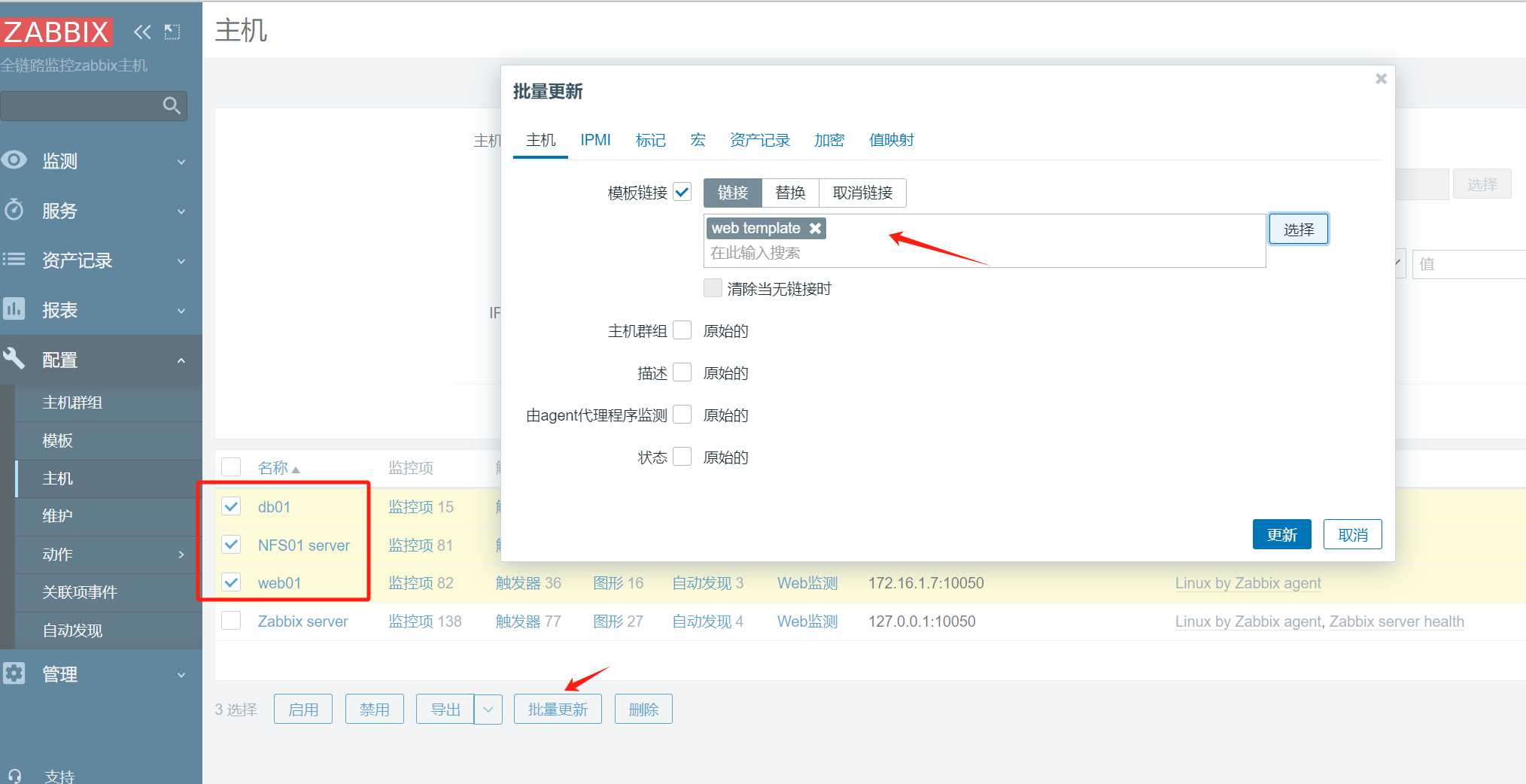Viewport: 1526px width, 784px height.
Task: Click the inventory list icon
Action: (14, 260)
